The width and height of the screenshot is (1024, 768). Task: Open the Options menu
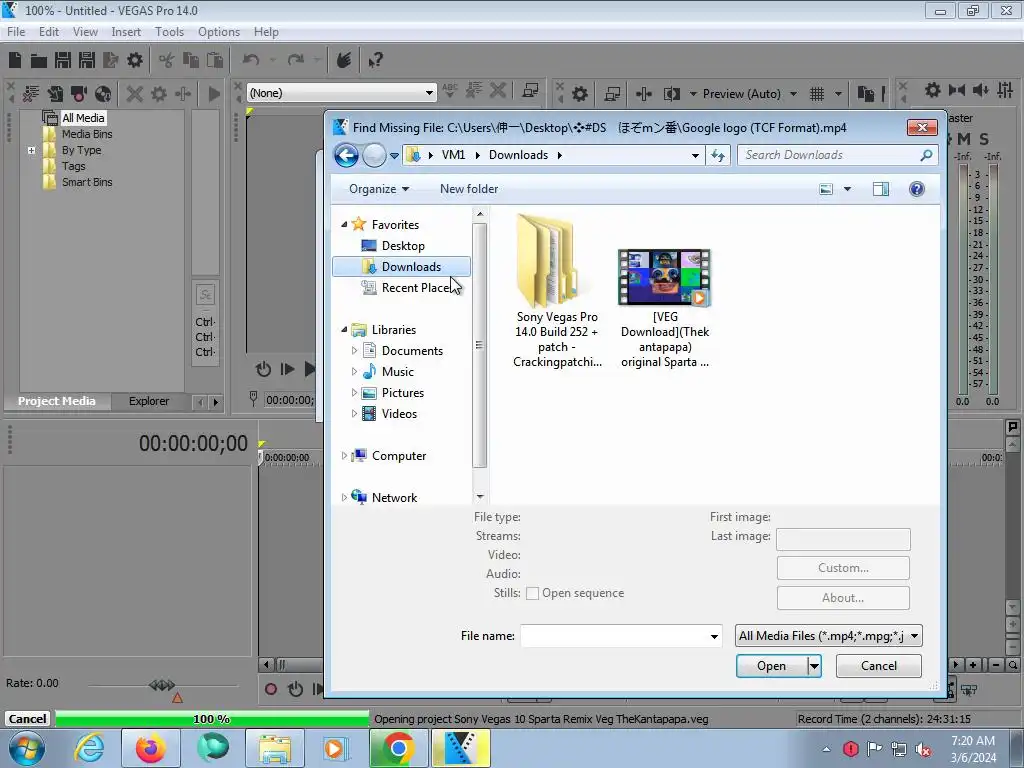coord(219,32)
